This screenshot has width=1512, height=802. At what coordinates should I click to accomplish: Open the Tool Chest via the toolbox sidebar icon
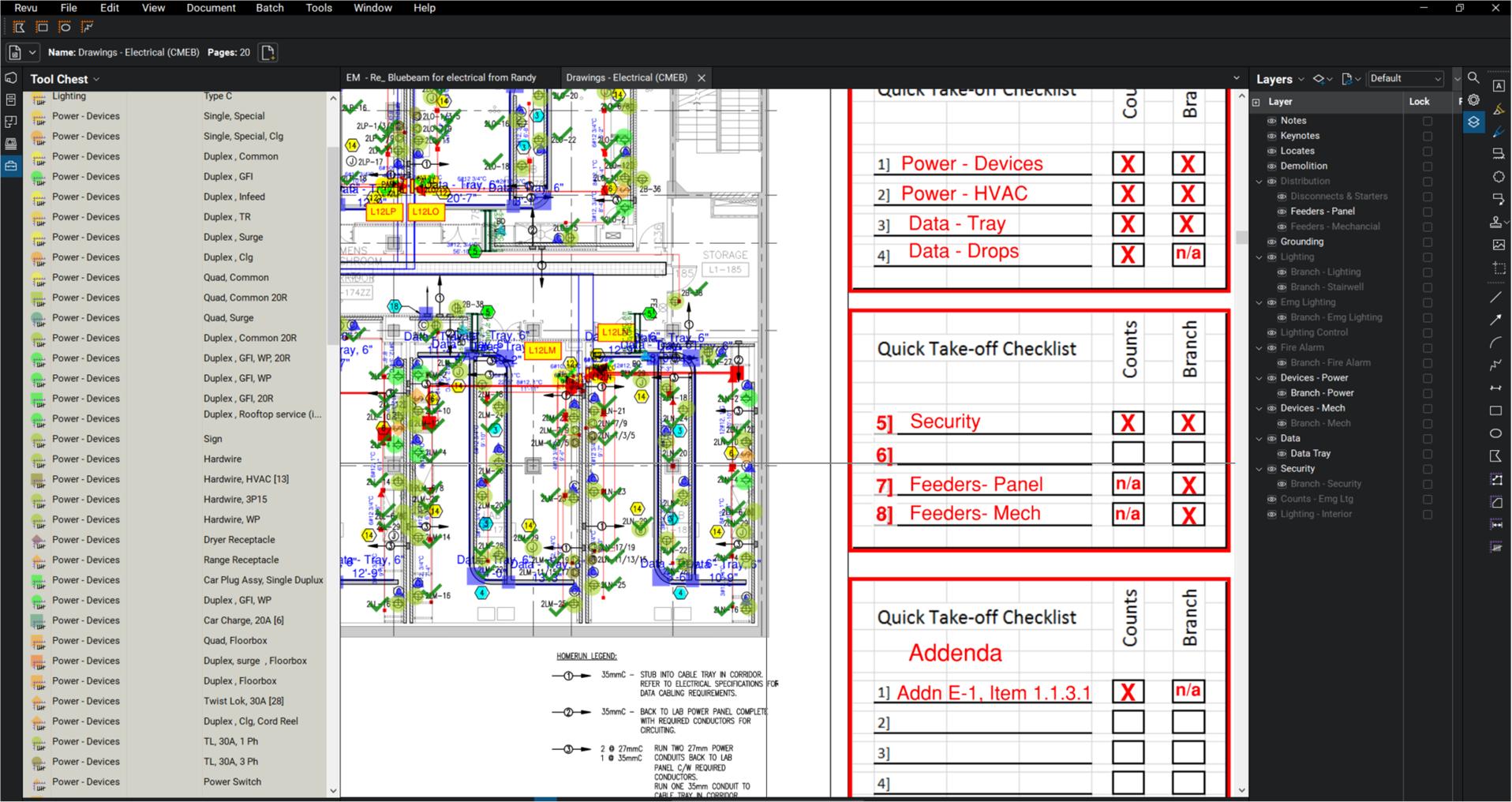tap(11, 167)
